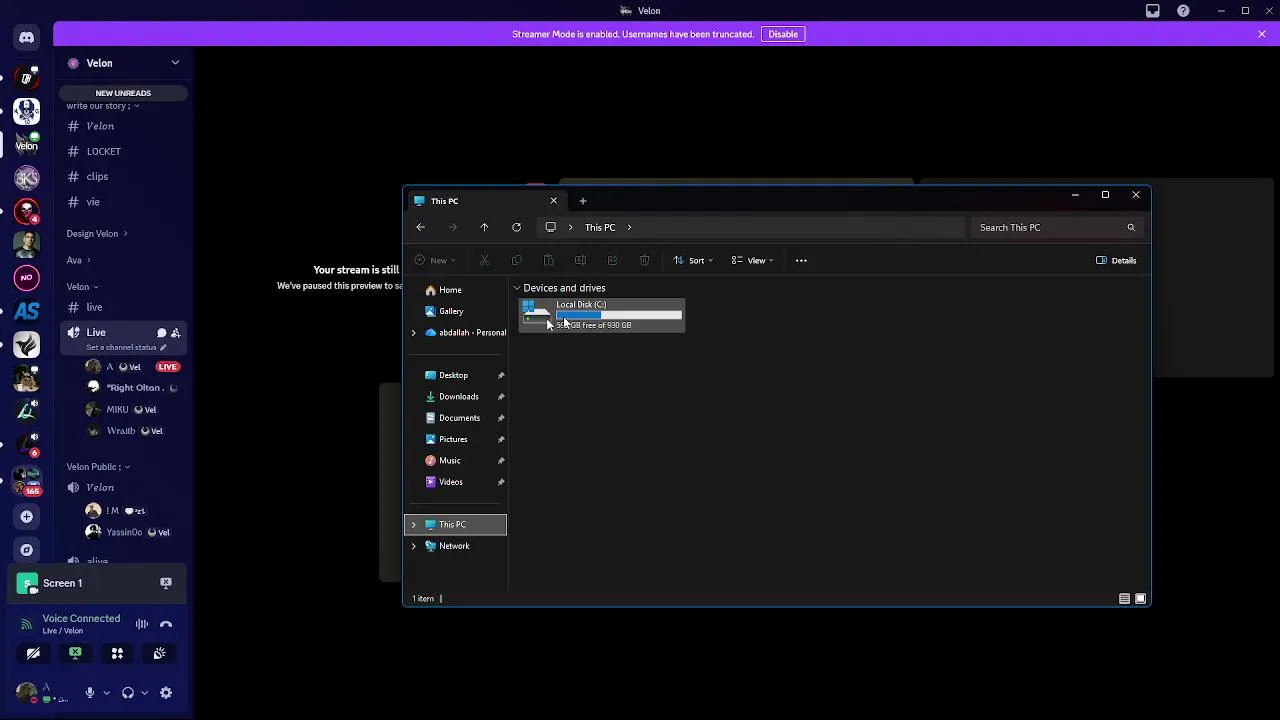Open activities shapes icon in voice panel

tap(117, 653)
